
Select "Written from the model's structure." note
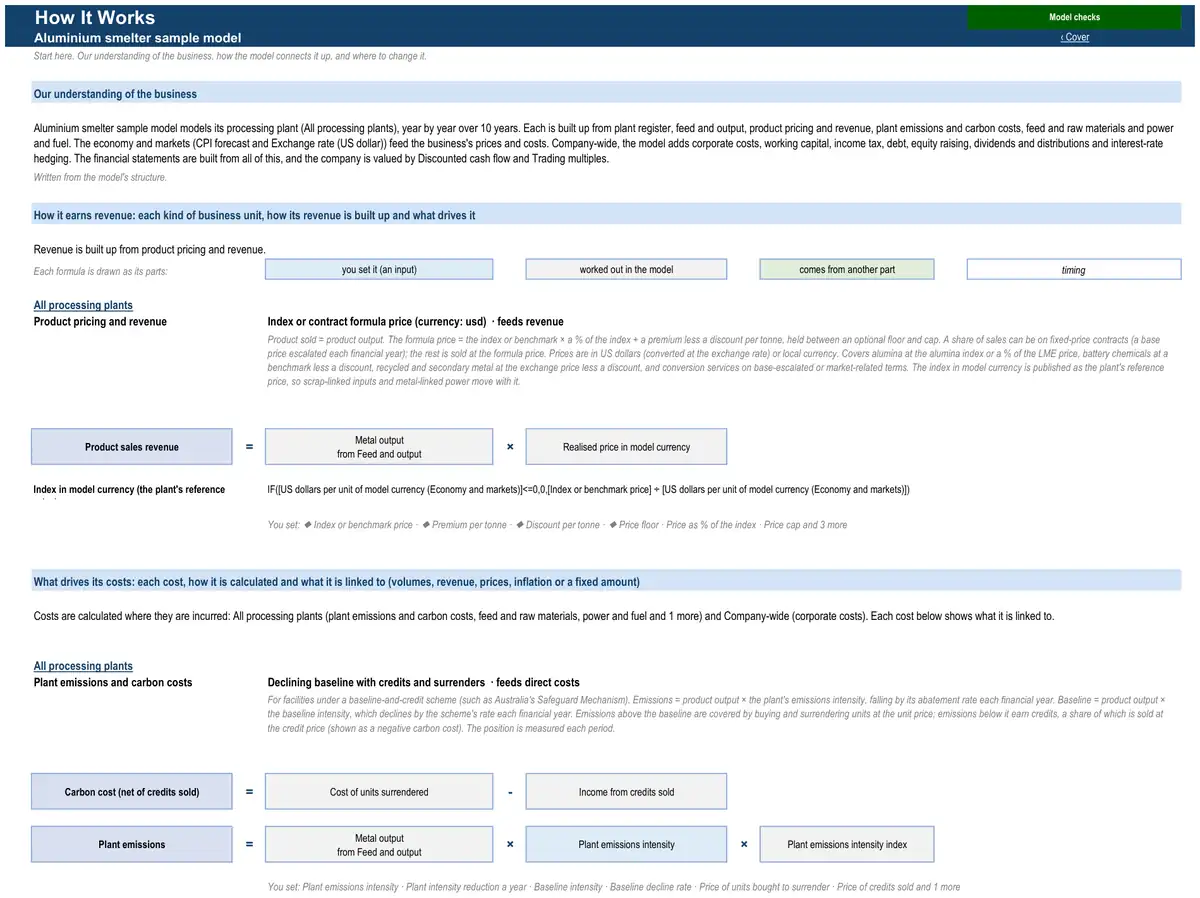(100, 177)
